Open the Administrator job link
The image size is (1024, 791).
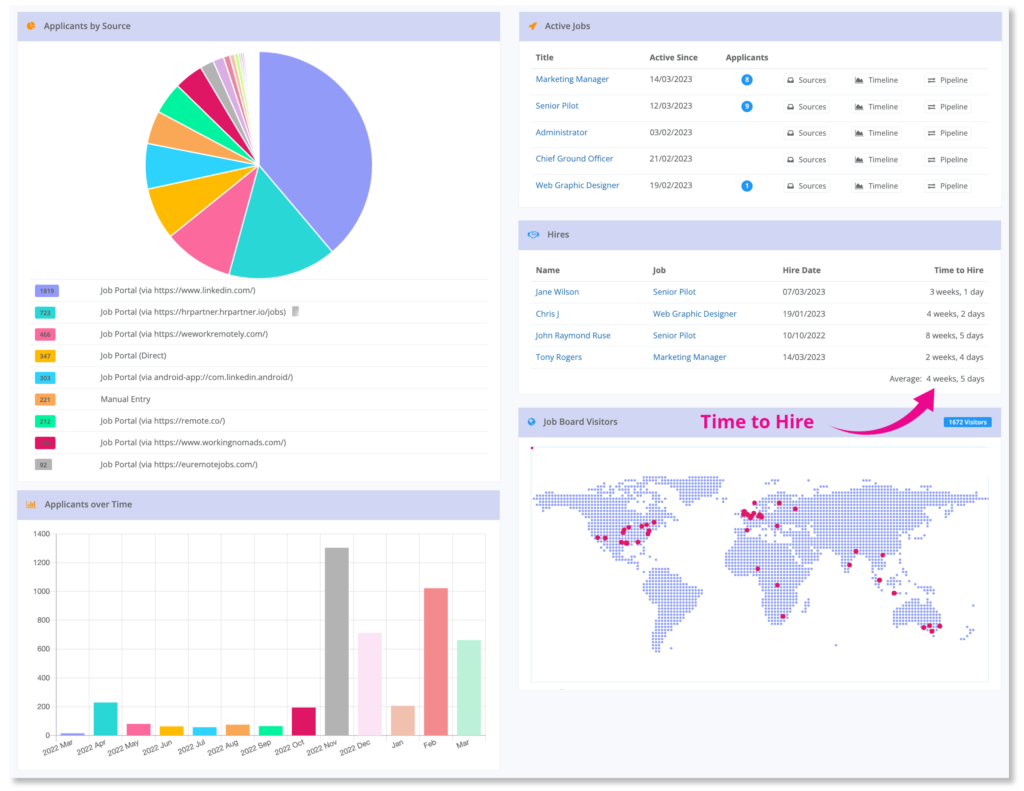coord(562,133)
